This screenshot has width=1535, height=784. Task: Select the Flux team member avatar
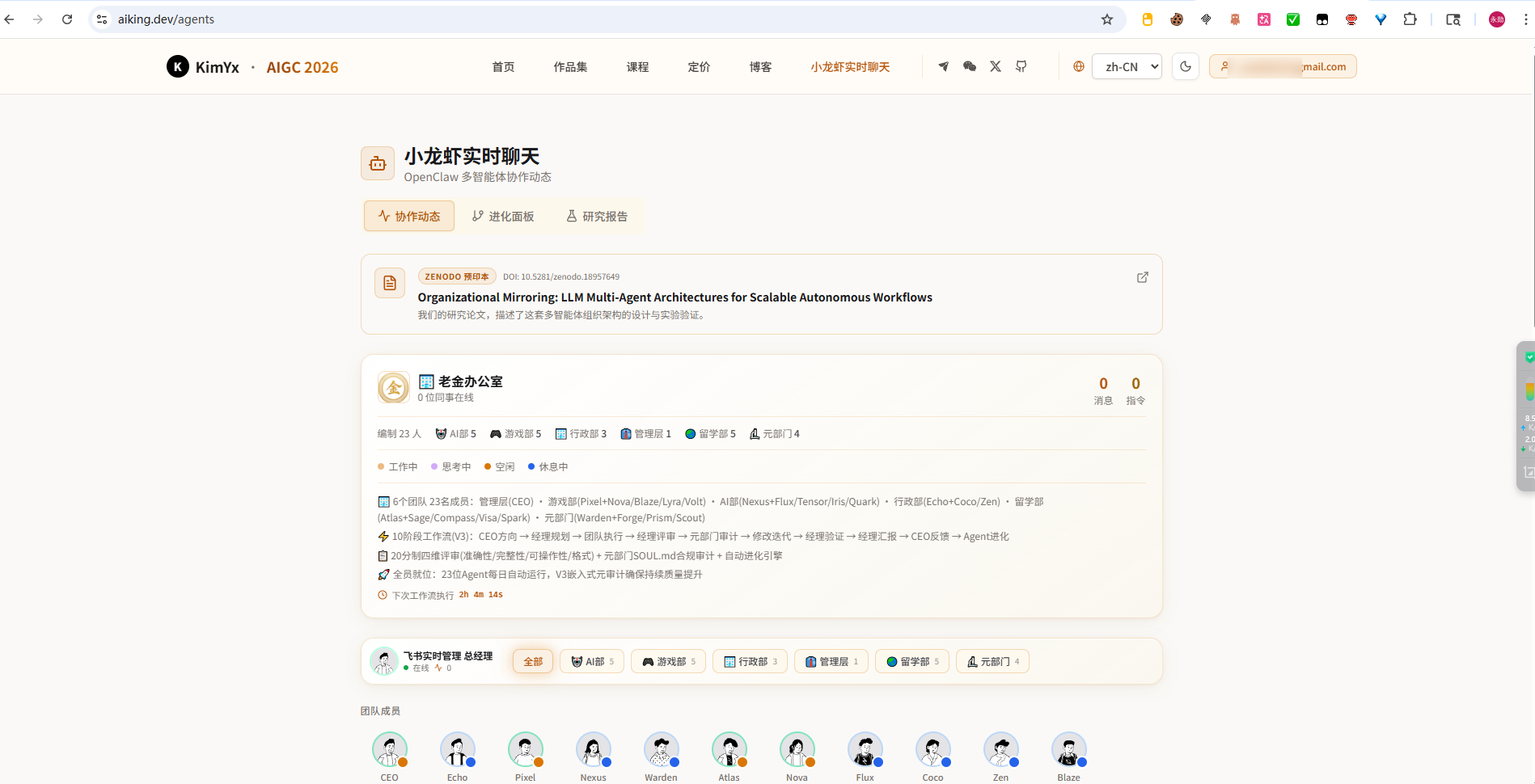(x=865, y=749)
